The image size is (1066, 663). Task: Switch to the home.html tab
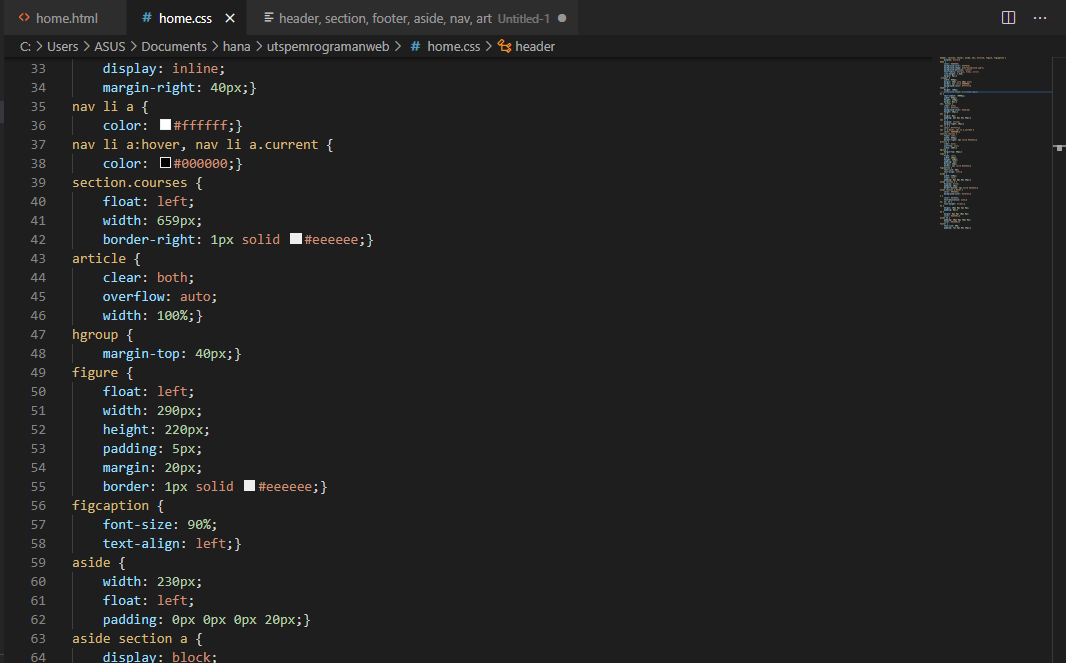tap(58, 18)
